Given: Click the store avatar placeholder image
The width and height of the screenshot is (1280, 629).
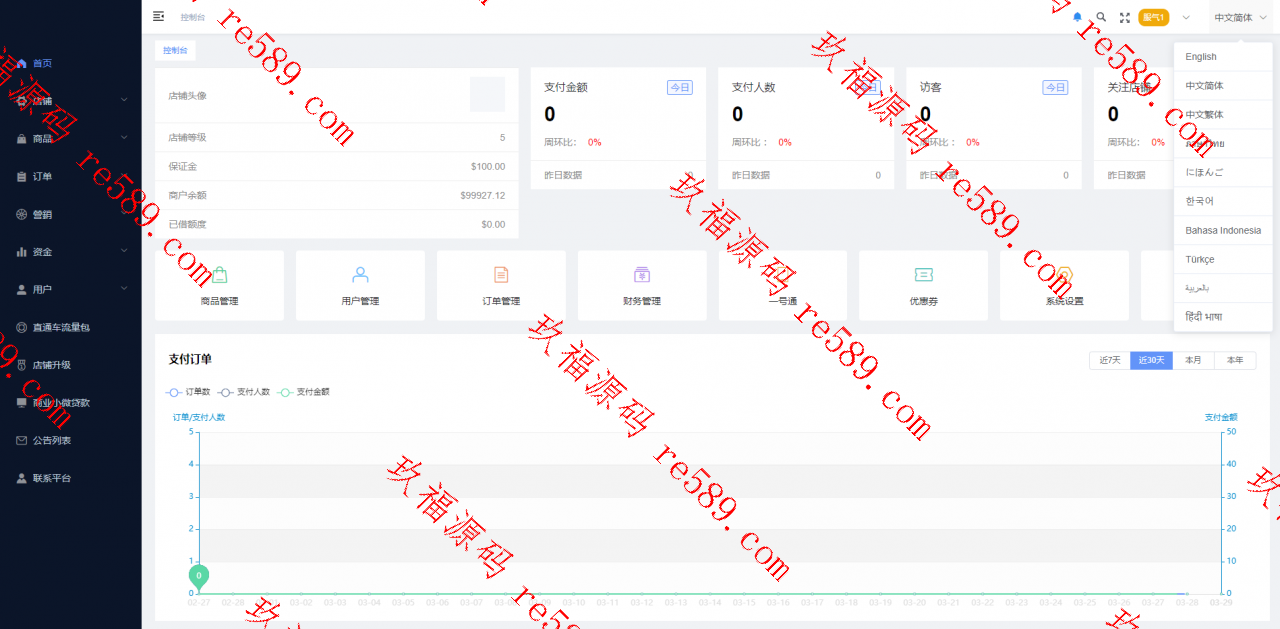Looking at the screenshot, I should pyautogui.click(x=487, y=95).
